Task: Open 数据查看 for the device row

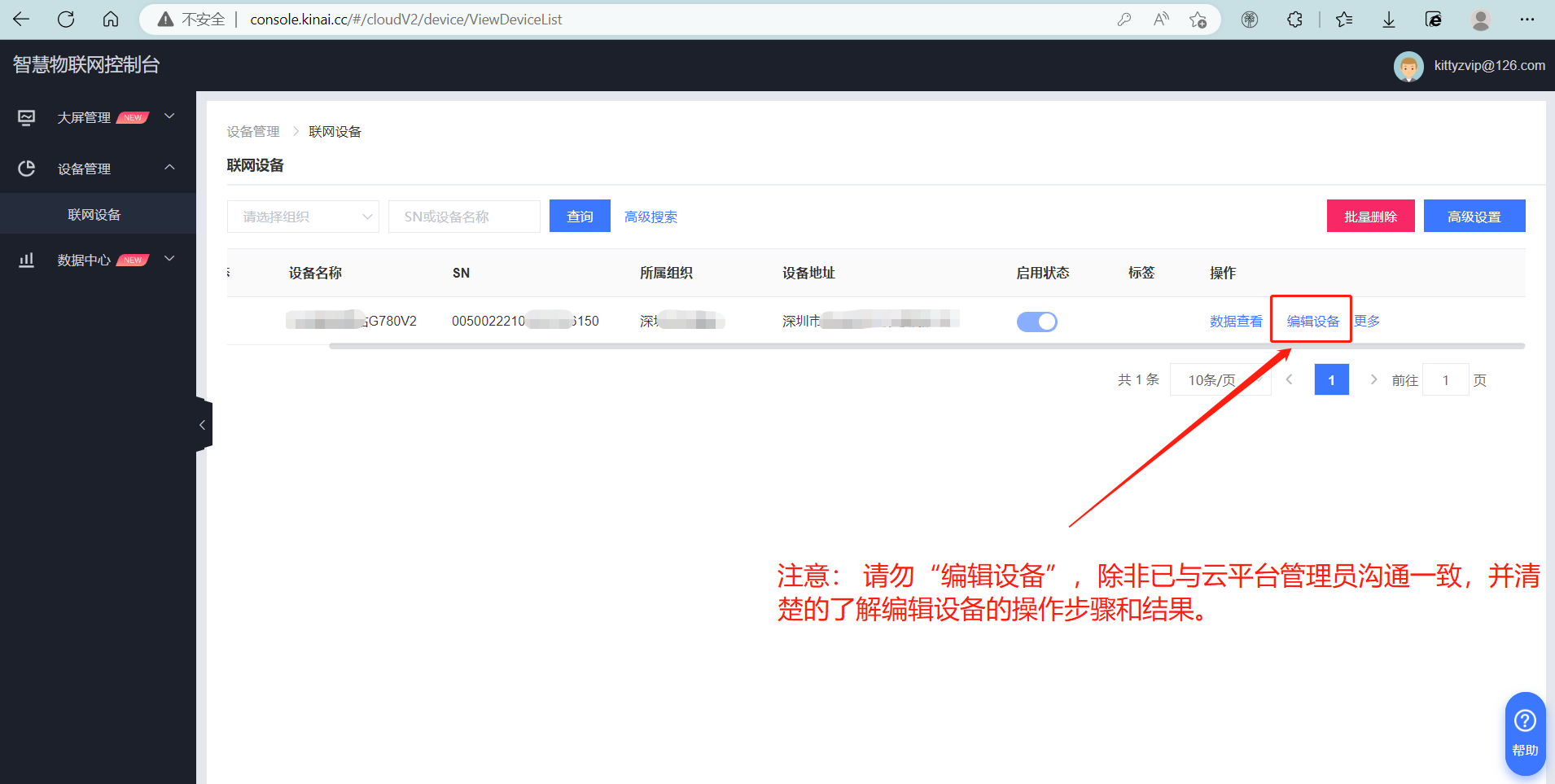Action: (x=1236, y=321)
